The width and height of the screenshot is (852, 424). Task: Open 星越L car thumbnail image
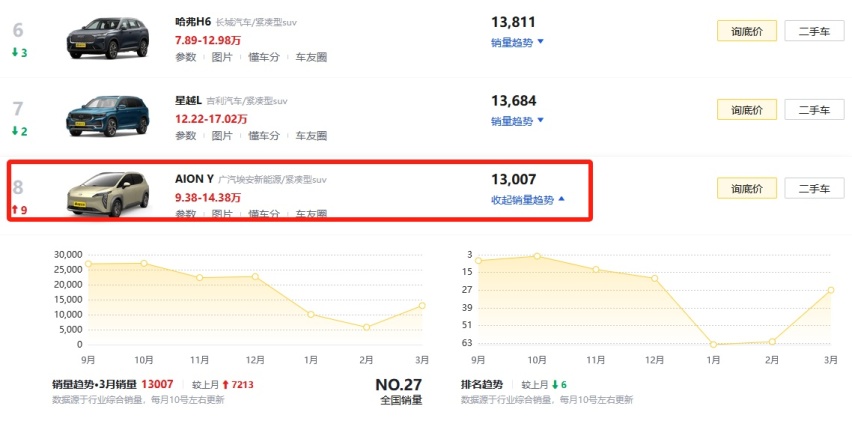pyautogui.click(x=108, y=116)
